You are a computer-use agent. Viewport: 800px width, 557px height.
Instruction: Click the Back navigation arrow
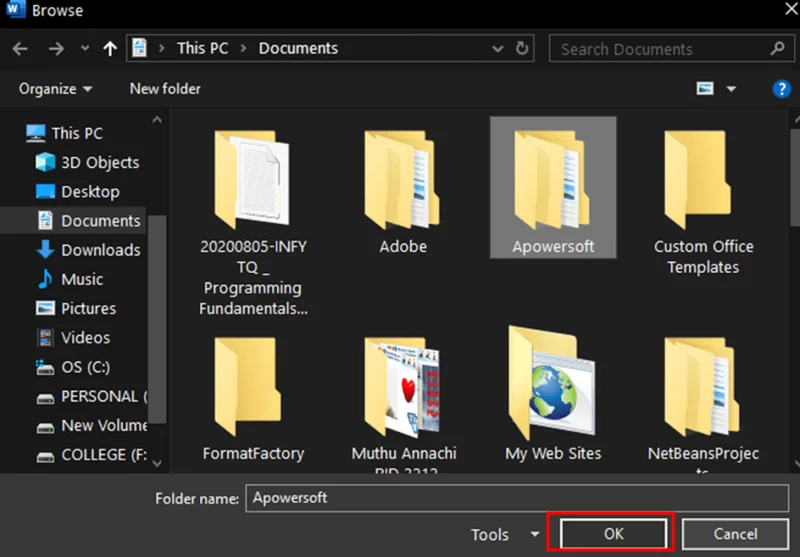[x=20, y=48]
